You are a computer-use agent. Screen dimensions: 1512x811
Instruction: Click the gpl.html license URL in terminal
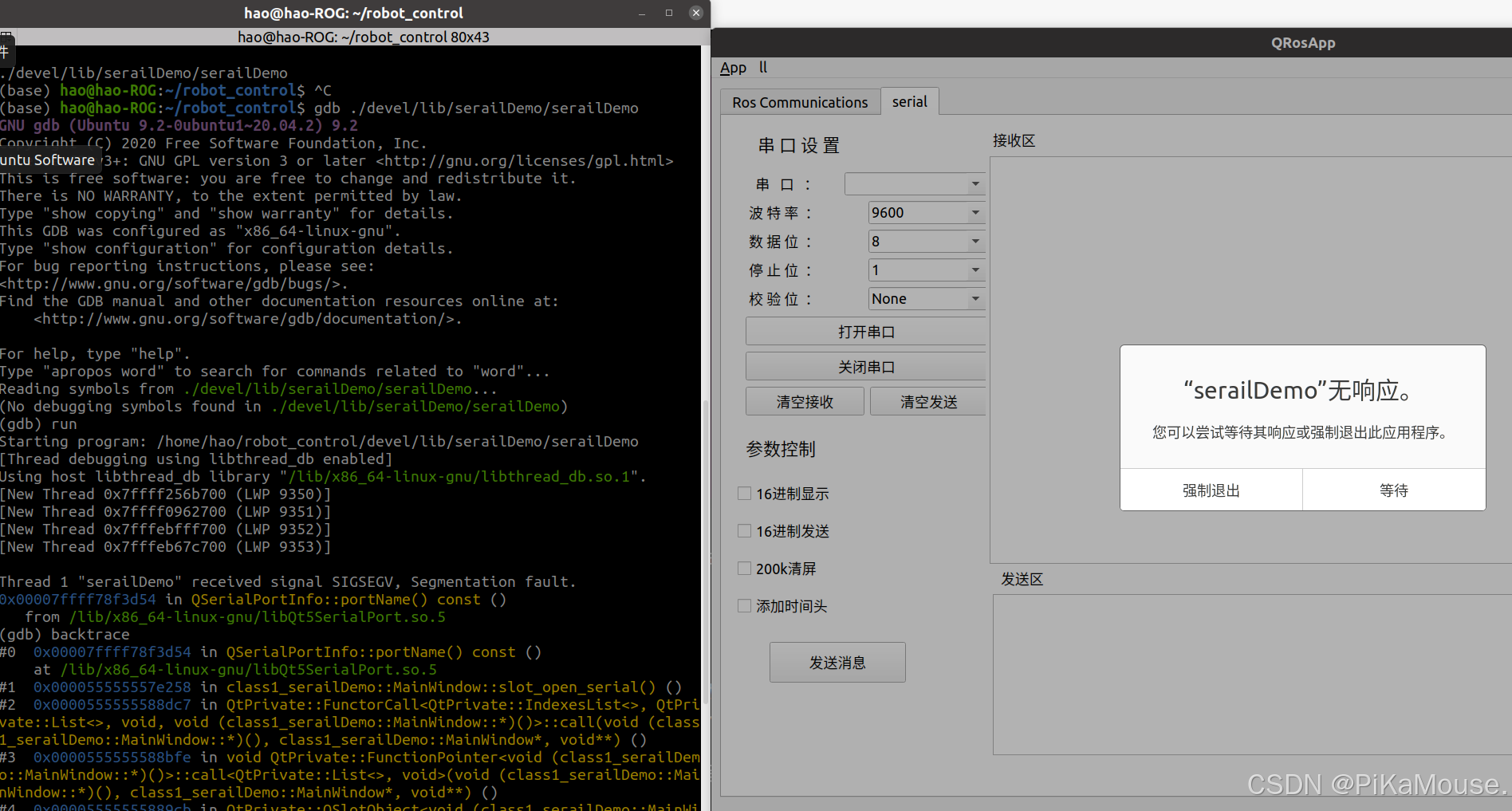click(x=525, y=161)
